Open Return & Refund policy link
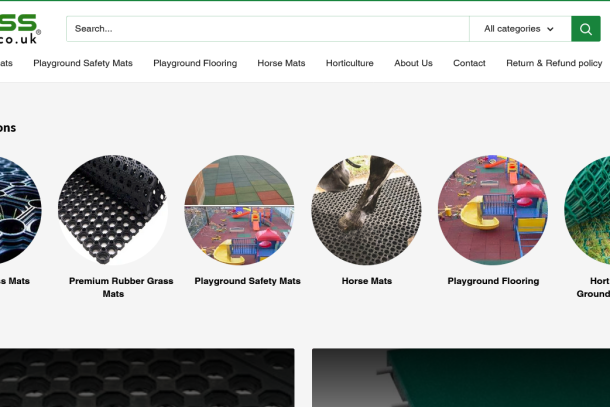 [554, 63]
